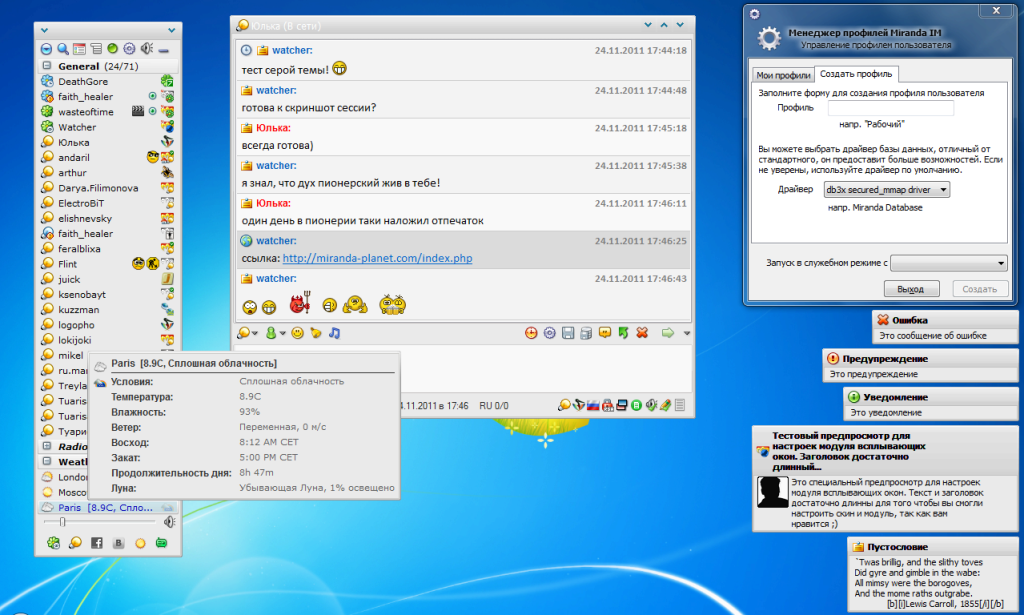Click the red X close icon in chat toolbar

642,333
